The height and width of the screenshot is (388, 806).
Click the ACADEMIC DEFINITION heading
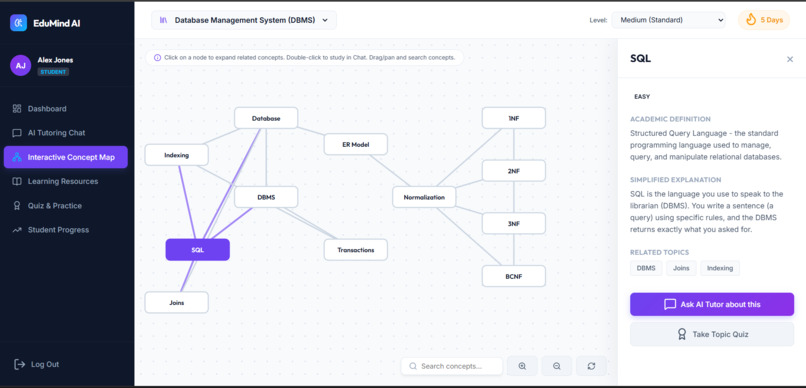(x=670, y=119)
